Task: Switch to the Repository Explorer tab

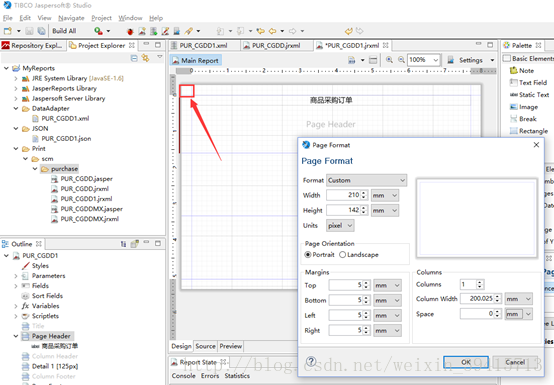Action: pyautogui.click(x=33, y=46)
